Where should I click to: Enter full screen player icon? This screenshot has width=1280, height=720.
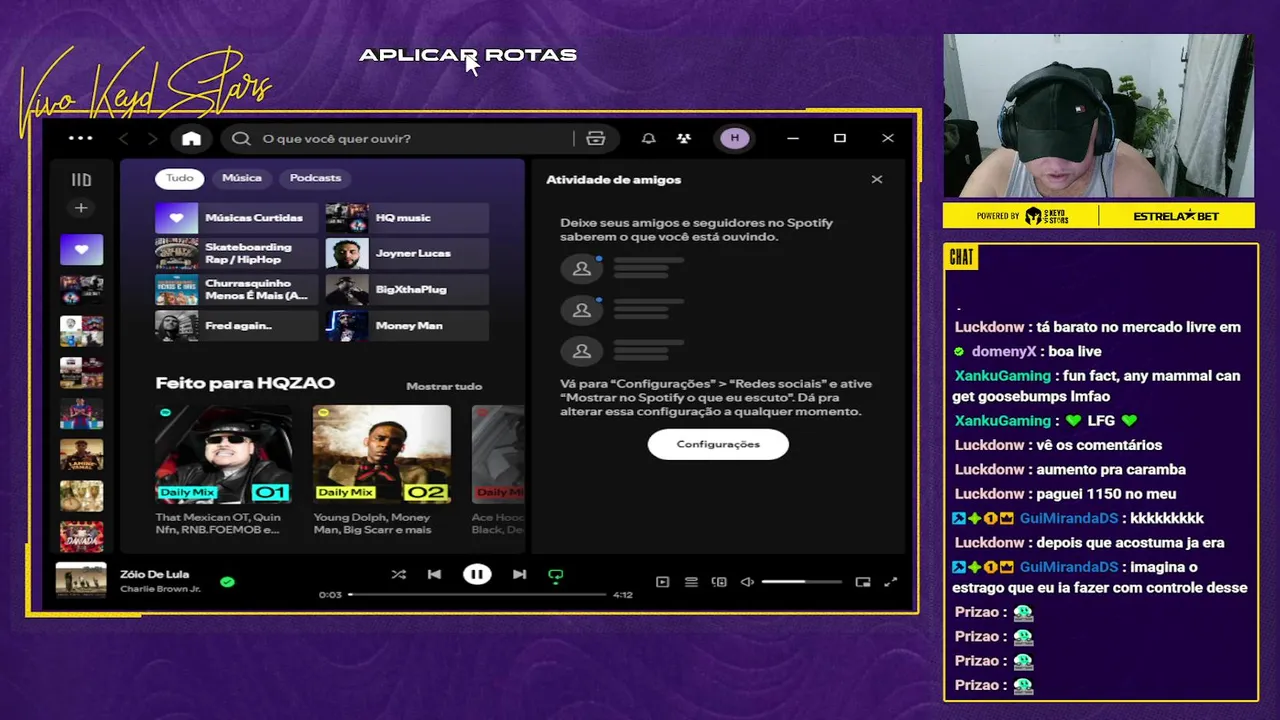point(891,582)
